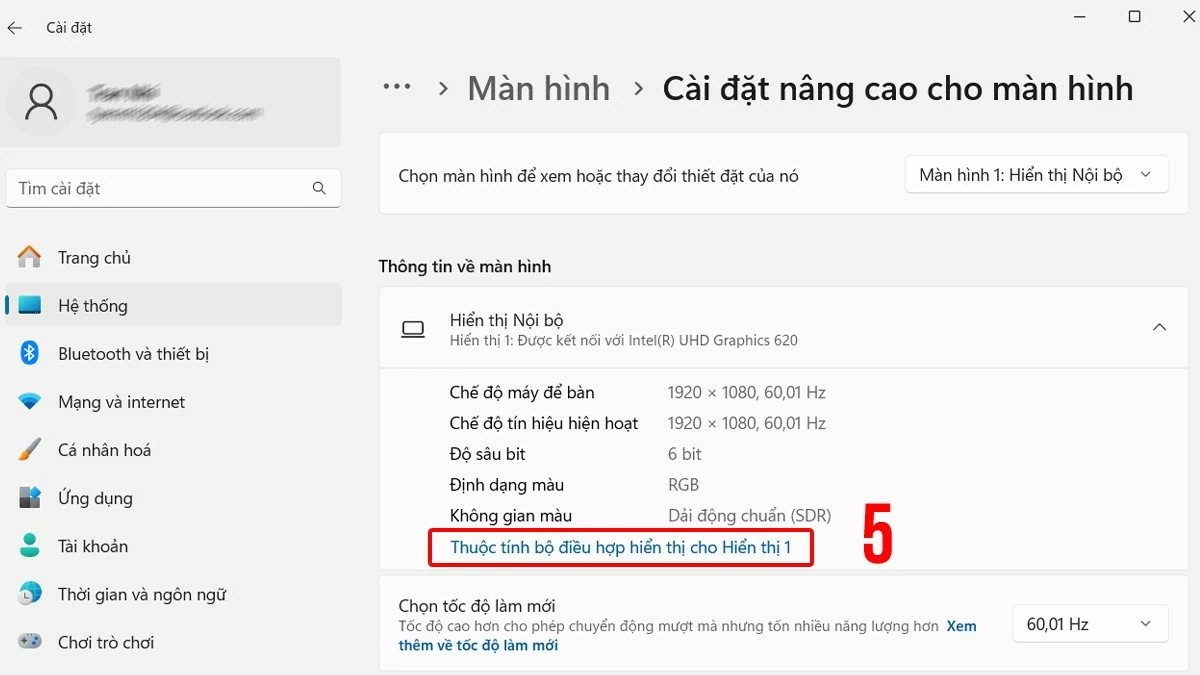Open Tài khoản settings
The height and width of the screenshot is (675, 1200).
(95, 546)
